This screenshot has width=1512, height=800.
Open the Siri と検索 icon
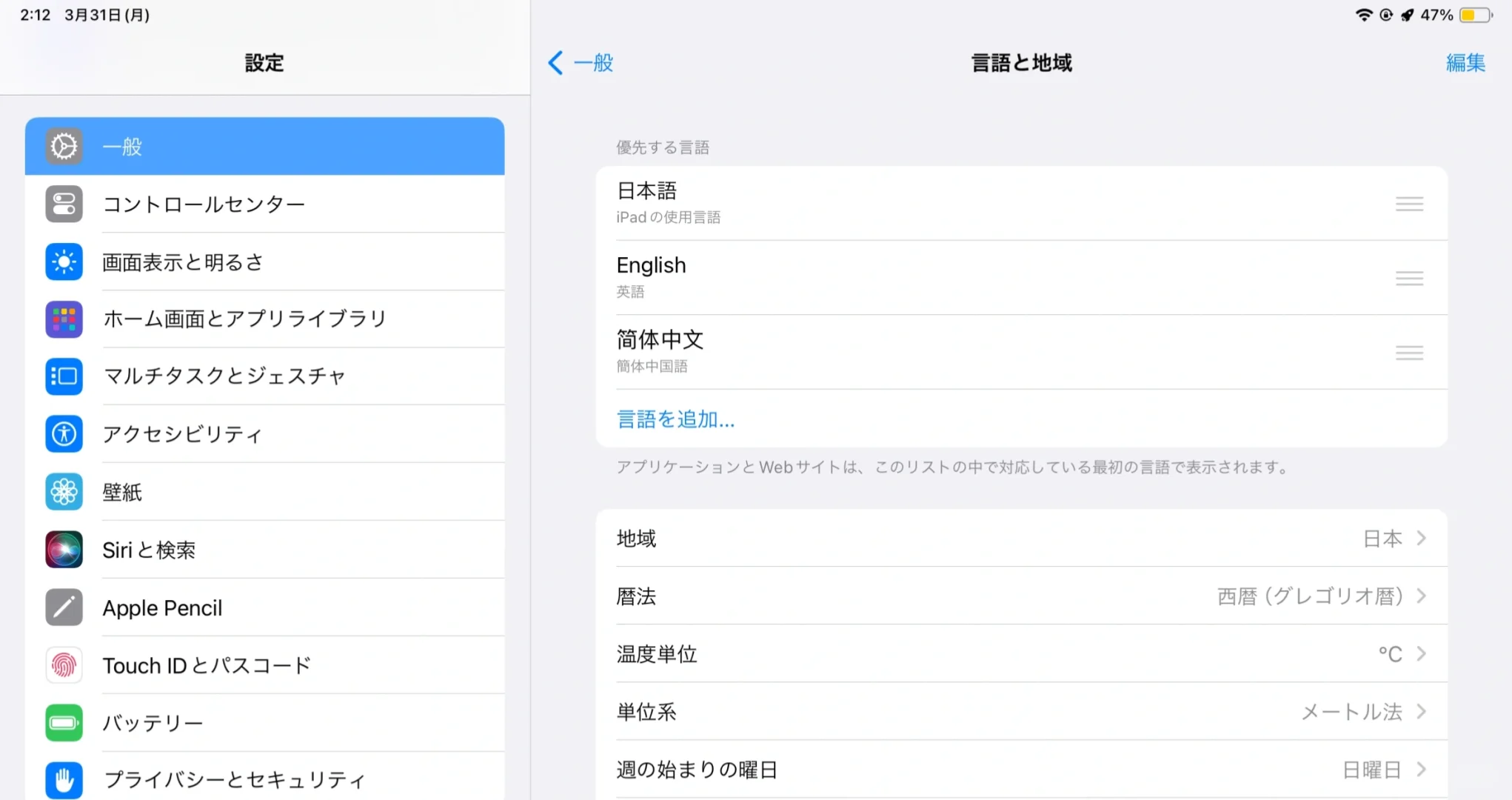pyautogui.click(x=64, y=550)
